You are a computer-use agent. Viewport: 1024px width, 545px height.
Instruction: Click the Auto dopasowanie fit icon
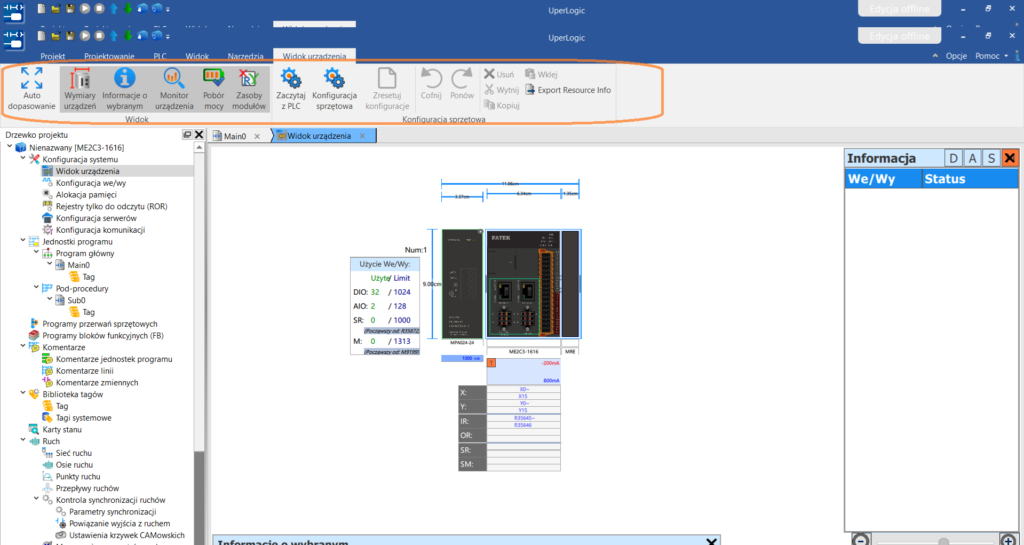tap(31, 78)
